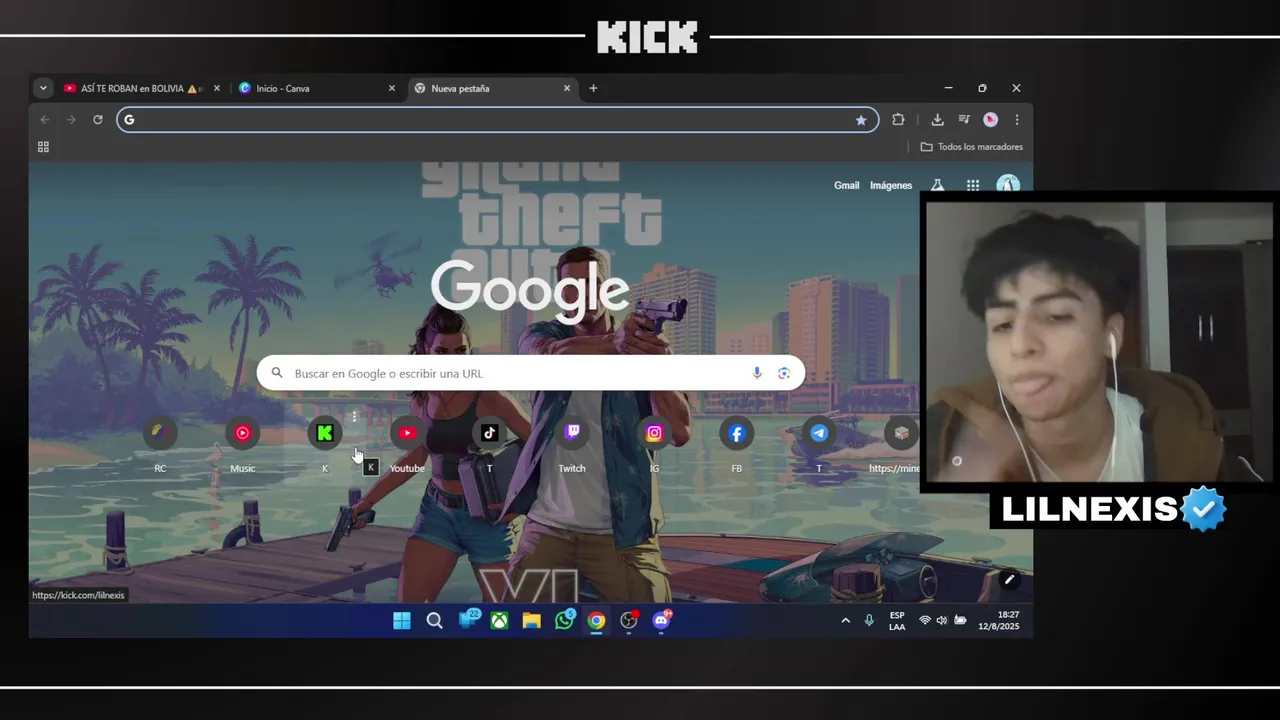
Task: Go back to previous page
Action: (x=44, y=120)
